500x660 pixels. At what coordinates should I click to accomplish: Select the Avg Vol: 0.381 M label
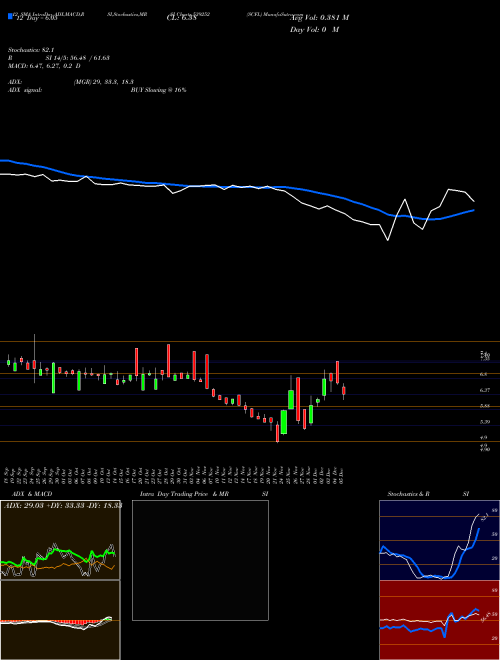319,18
